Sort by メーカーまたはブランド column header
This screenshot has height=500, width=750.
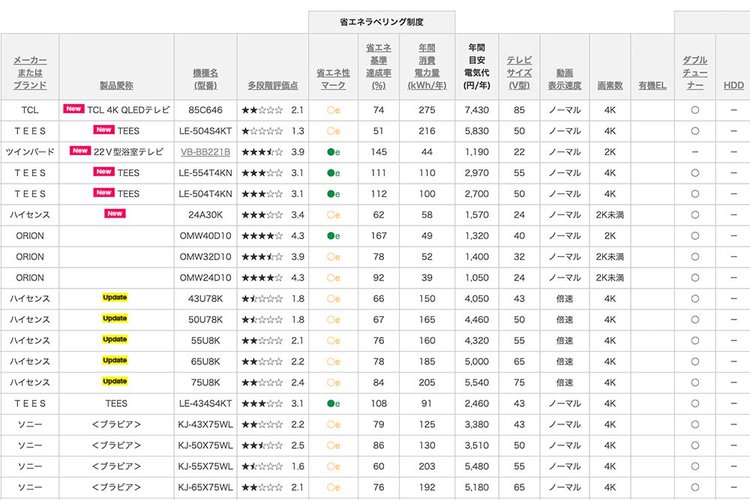click(30, 73)
